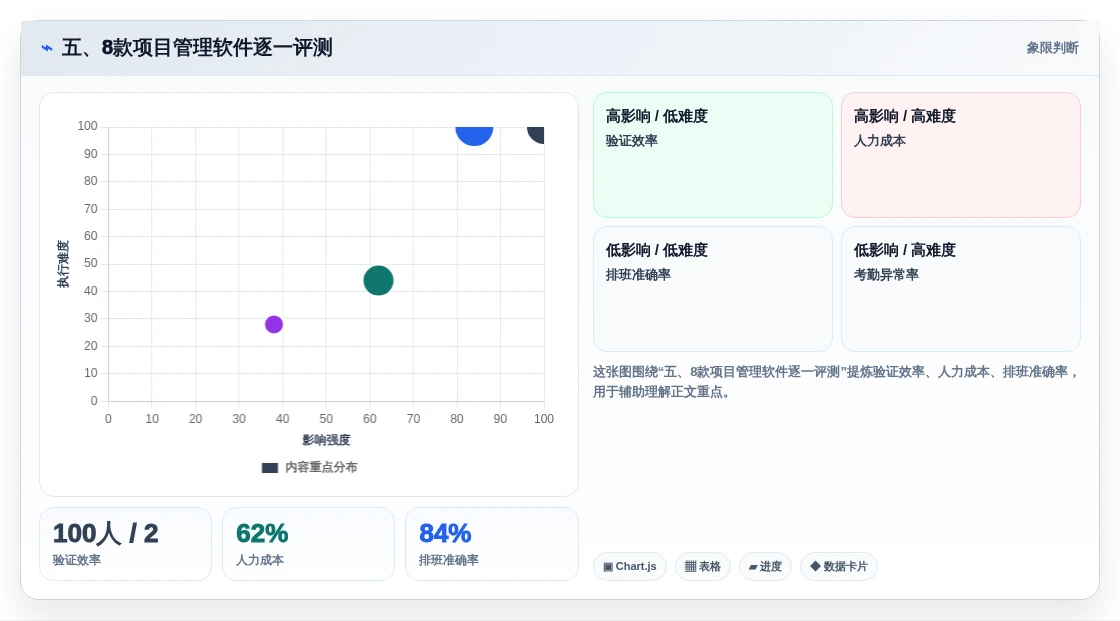The width and height of the screenshot is (1120, 621).
Task: Click the 验证效率 text in the green quadrant card
Action: pyautogui.click(x=631, y=141)
